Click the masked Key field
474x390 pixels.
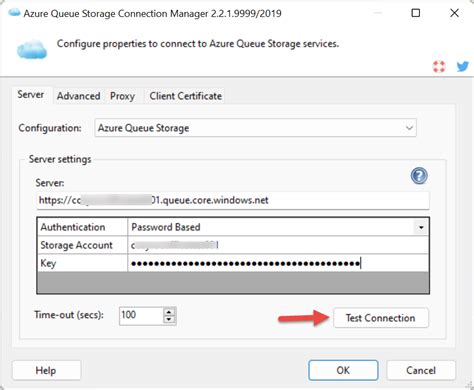pyautogui.click(x=278, y=263)
